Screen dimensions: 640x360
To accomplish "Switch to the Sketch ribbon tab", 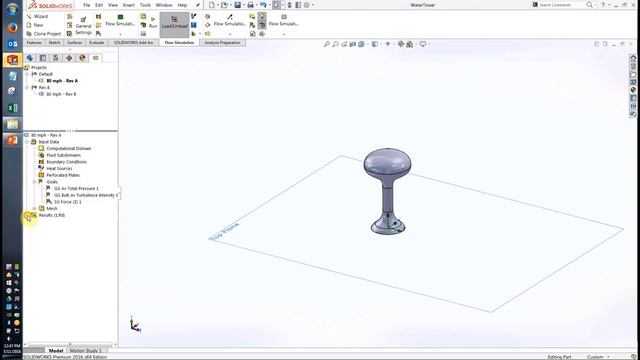I will [x=54, y=42].
